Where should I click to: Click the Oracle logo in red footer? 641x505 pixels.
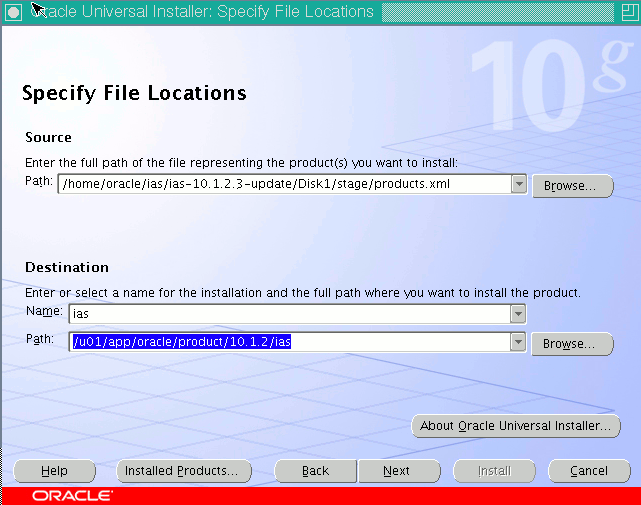(72, 496)
